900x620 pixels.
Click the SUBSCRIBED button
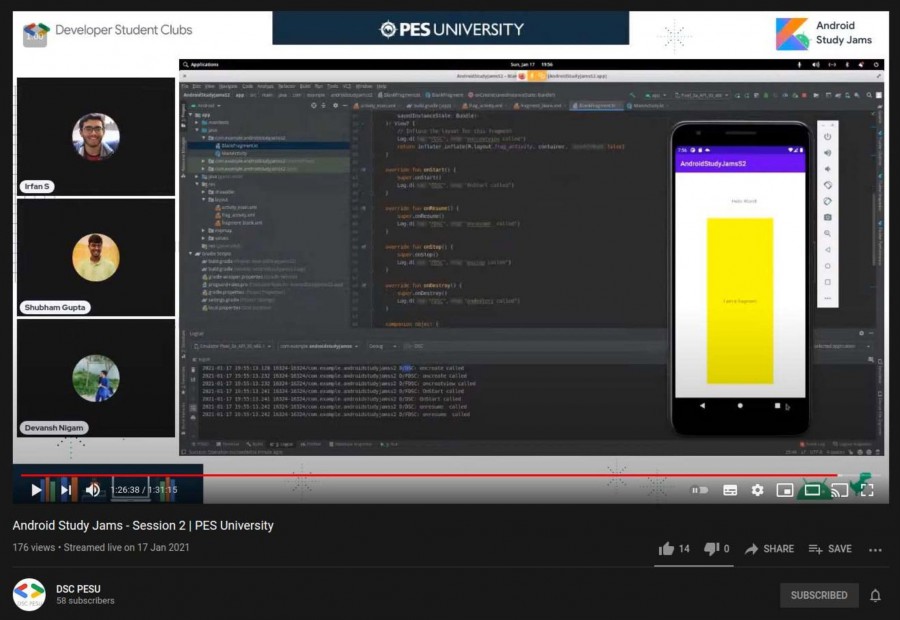pos(818,595)
